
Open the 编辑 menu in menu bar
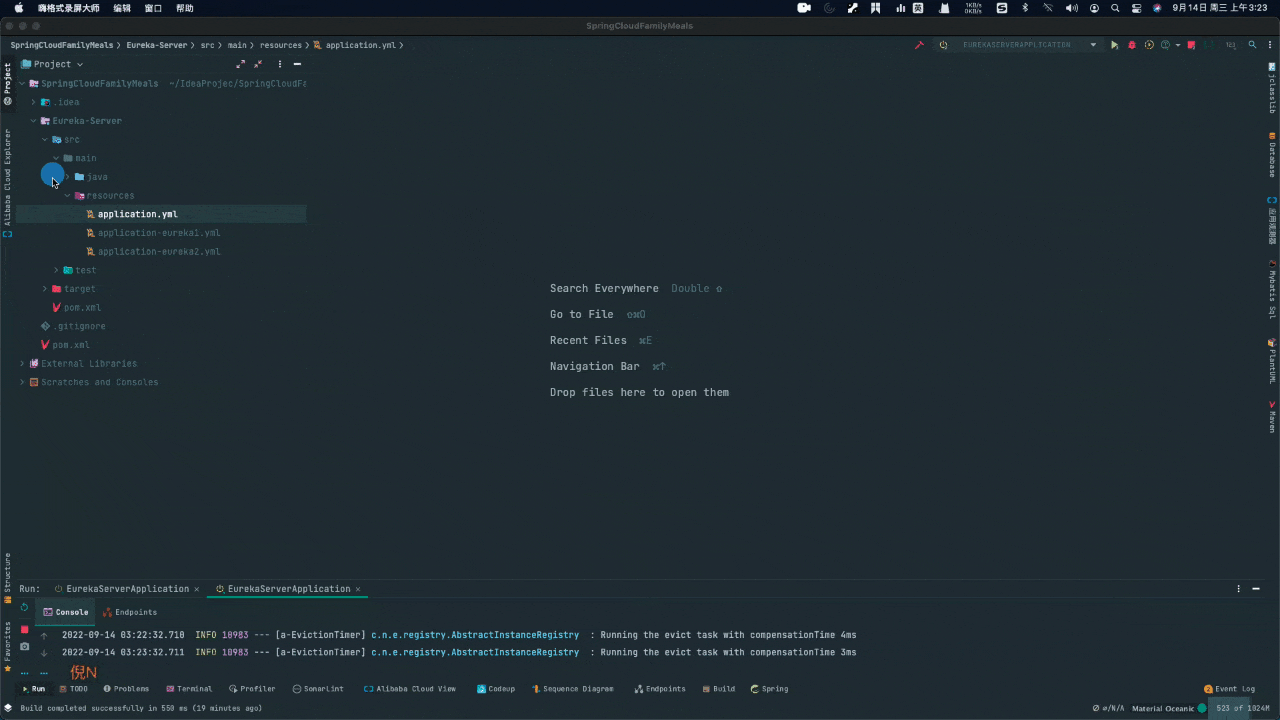(122, 8)
